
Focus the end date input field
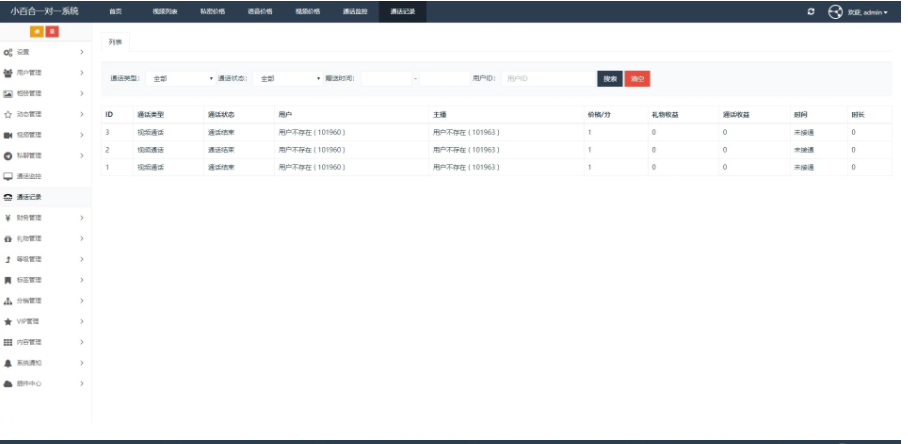(445, 79)
